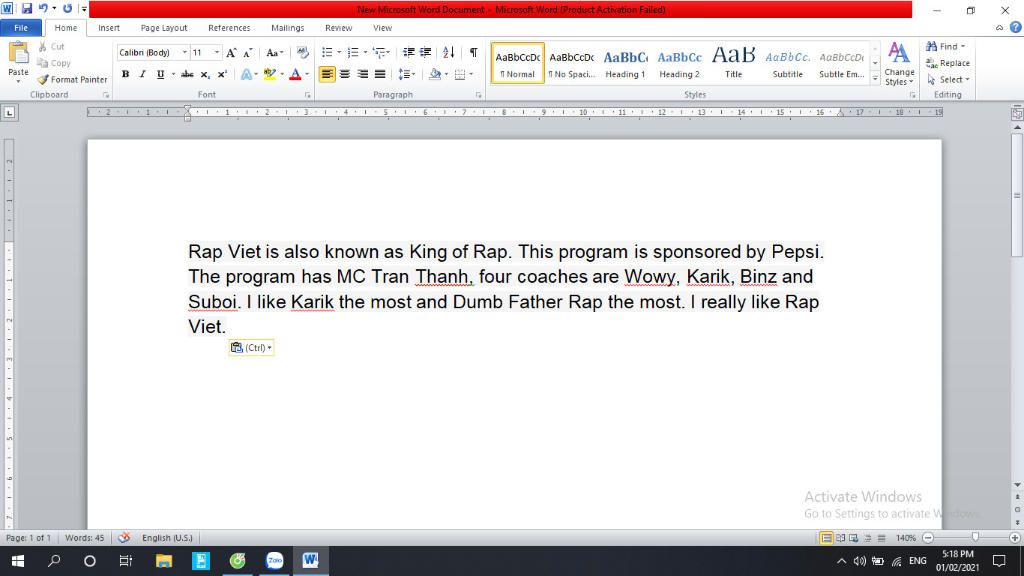This screenshot has width=1024, height=576.
Task: Toggle Underline formatting
Action: 160,74
